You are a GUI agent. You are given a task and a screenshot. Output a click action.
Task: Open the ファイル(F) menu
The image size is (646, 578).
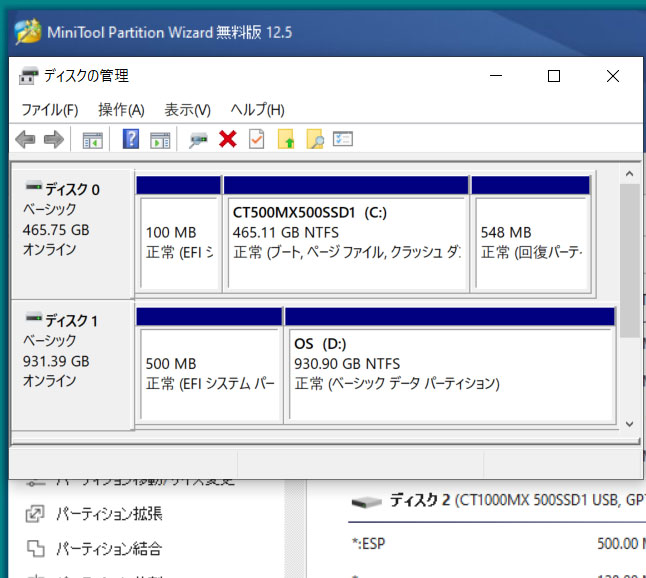50,110
